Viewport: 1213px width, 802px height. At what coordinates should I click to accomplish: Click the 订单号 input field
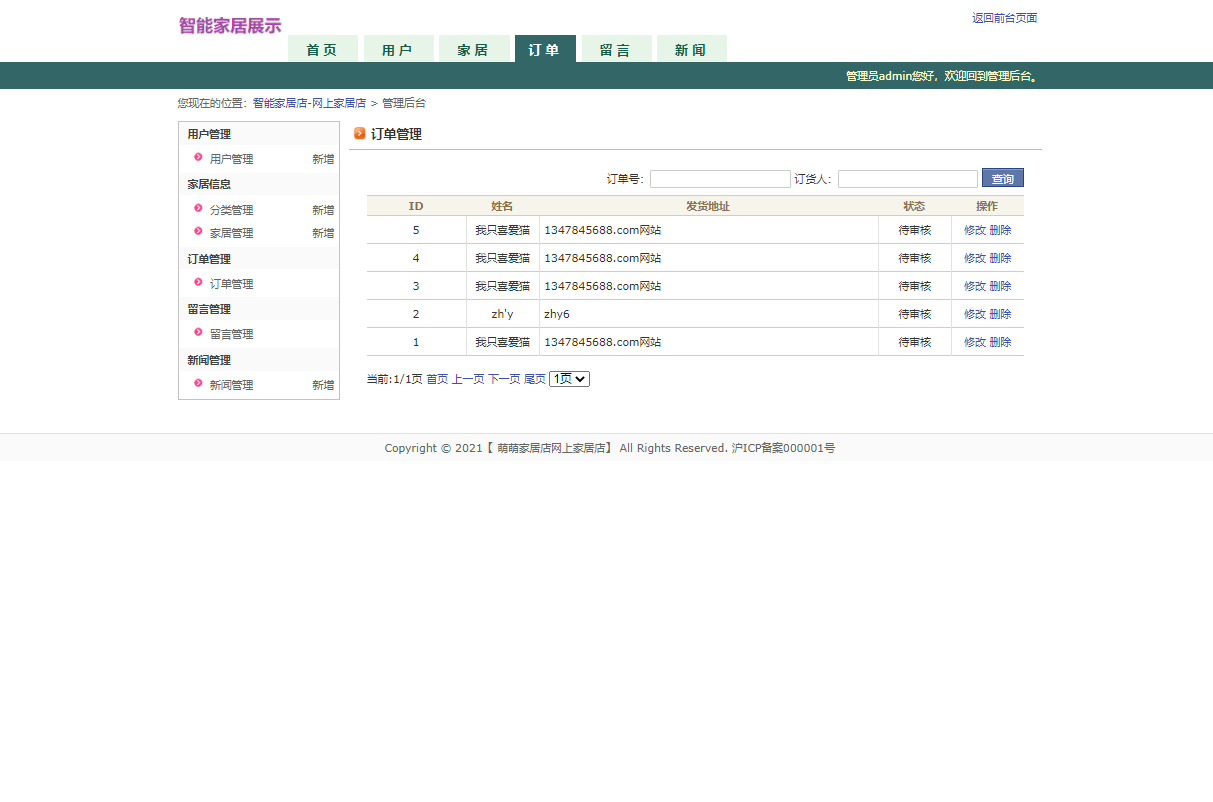pyautogui.click(x=719, y=178)
